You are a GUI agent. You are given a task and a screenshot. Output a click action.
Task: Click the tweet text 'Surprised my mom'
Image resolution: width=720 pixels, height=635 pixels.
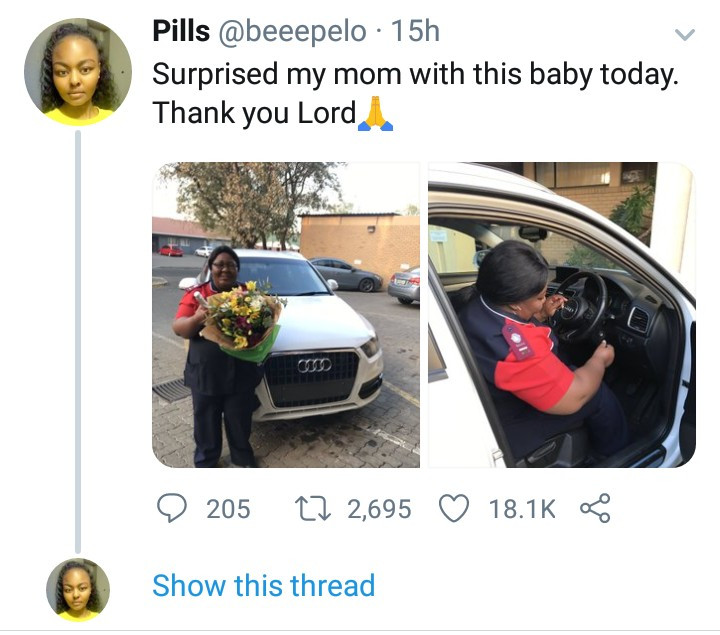(276, 74)
